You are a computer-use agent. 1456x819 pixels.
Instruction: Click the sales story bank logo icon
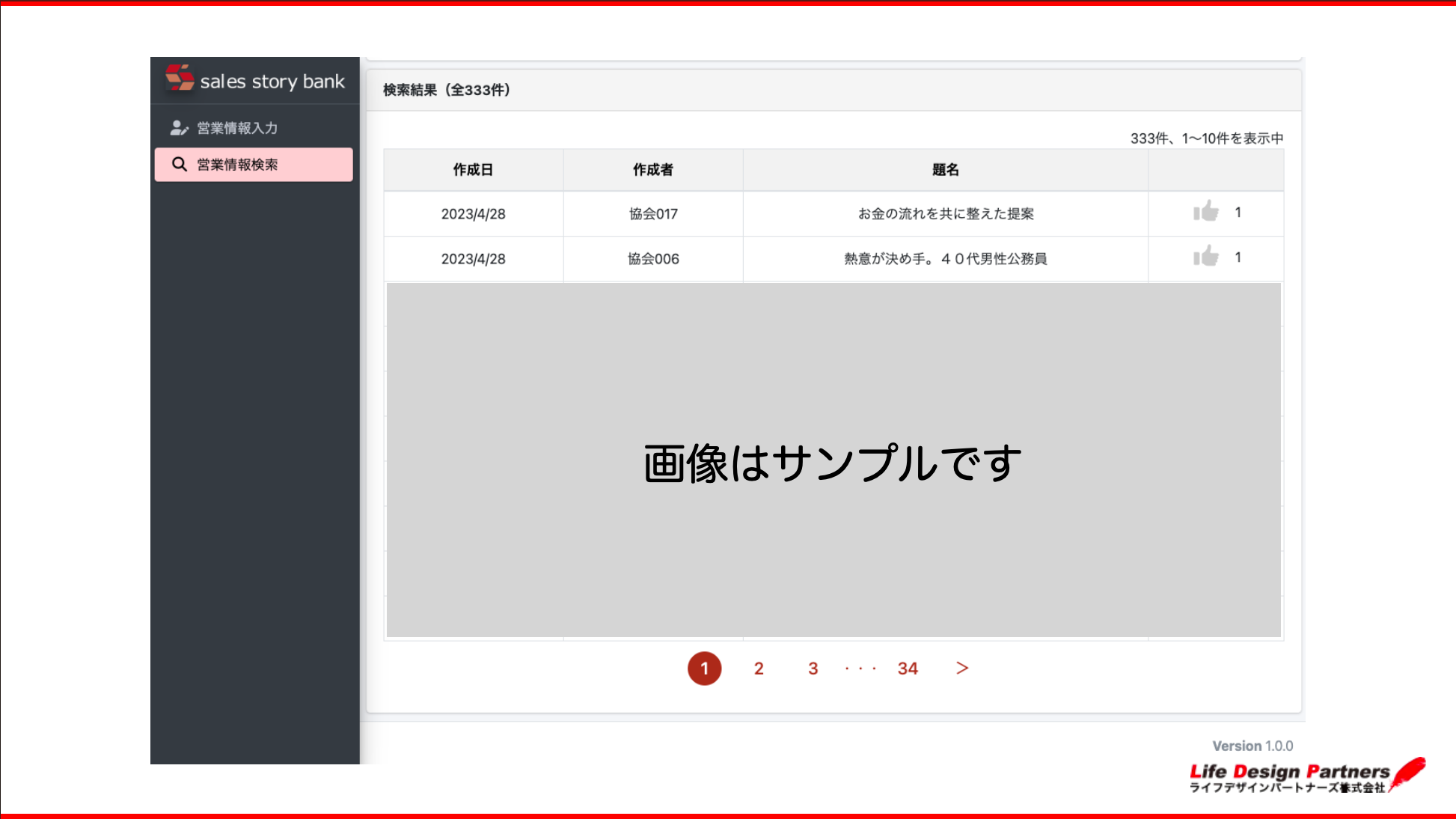click(x=180, y=77)
